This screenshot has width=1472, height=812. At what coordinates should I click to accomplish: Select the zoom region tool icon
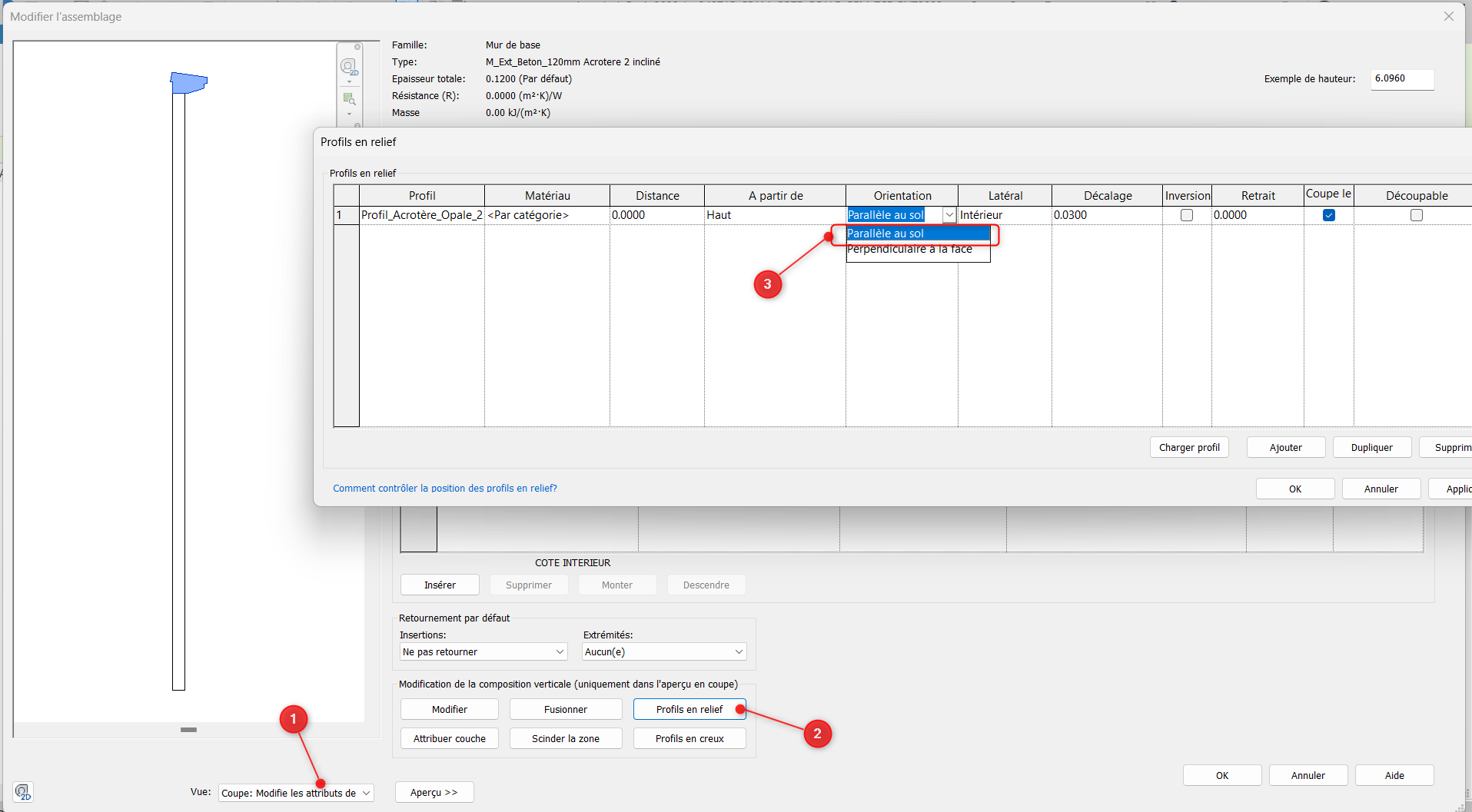point(349,99)
